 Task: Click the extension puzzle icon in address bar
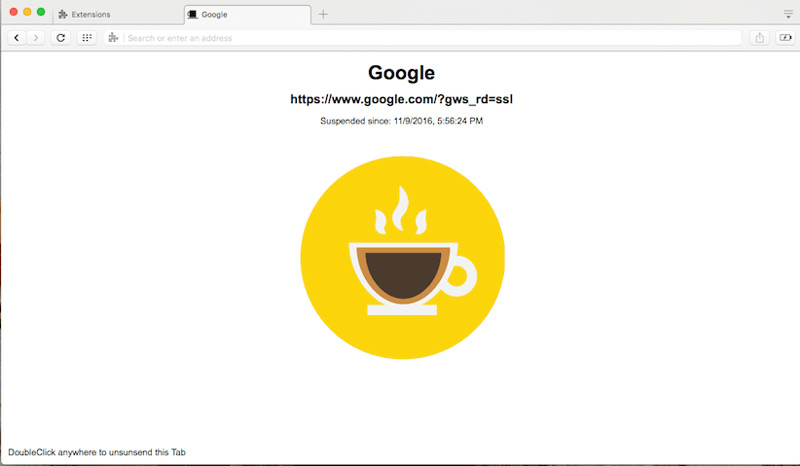[x=113, y=38]
